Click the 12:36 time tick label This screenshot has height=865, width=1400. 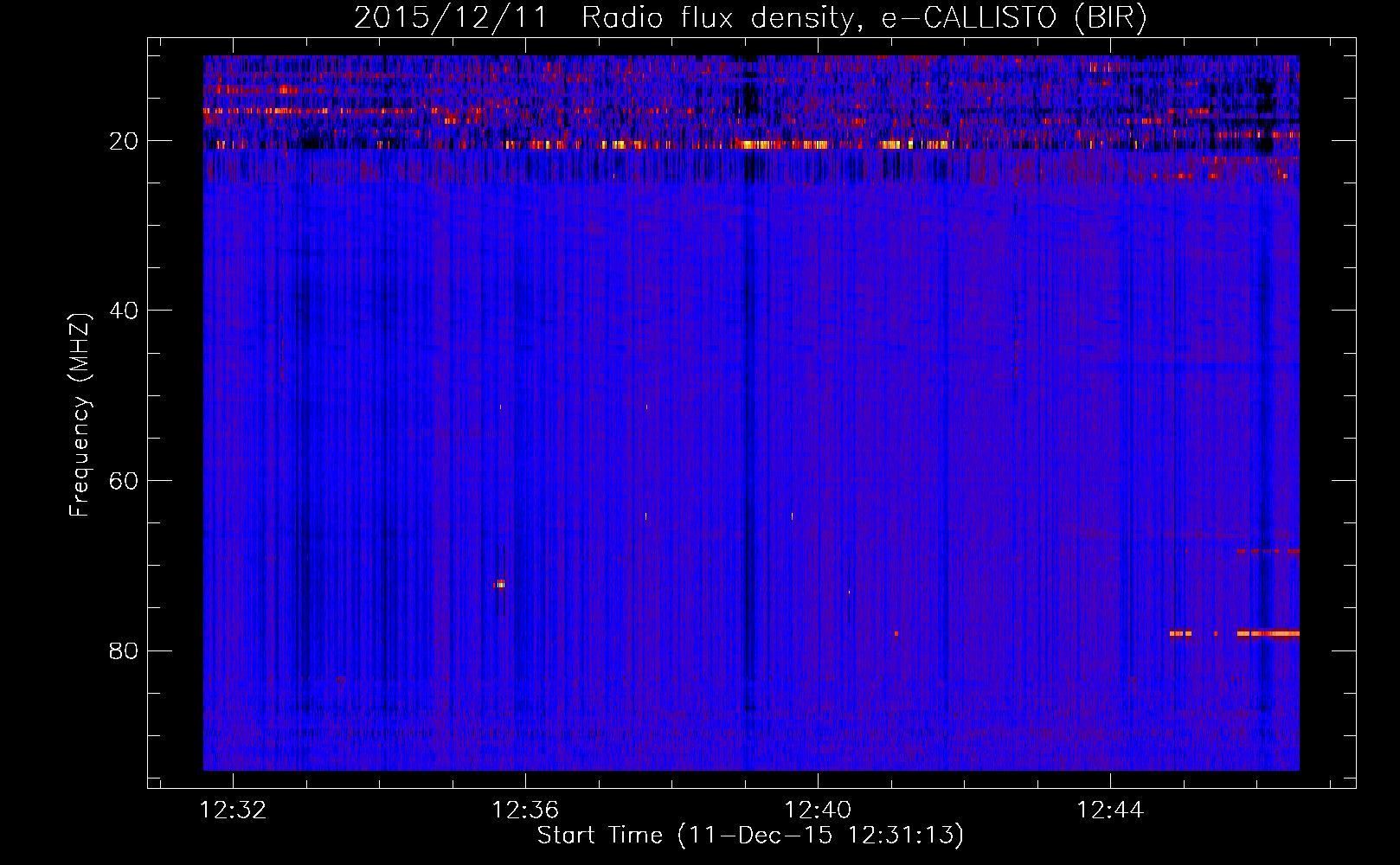tap(525, 811)
